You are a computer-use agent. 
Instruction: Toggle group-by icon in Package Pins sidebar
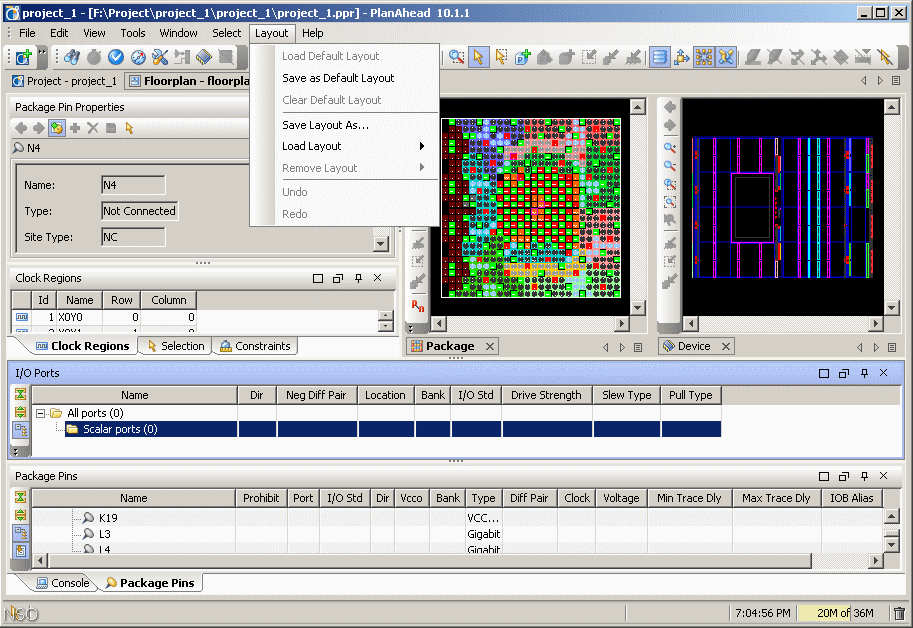point(21,532)
